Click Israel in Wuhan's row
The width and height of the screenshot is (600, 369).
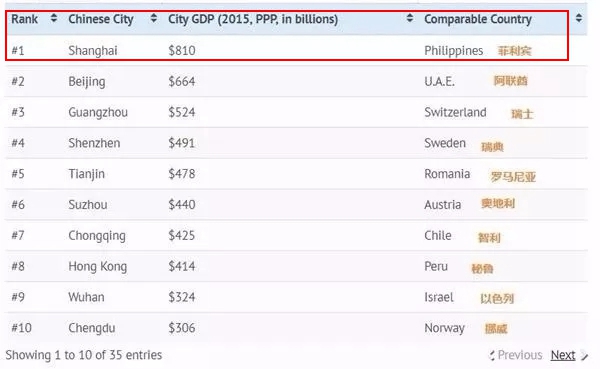439,297
